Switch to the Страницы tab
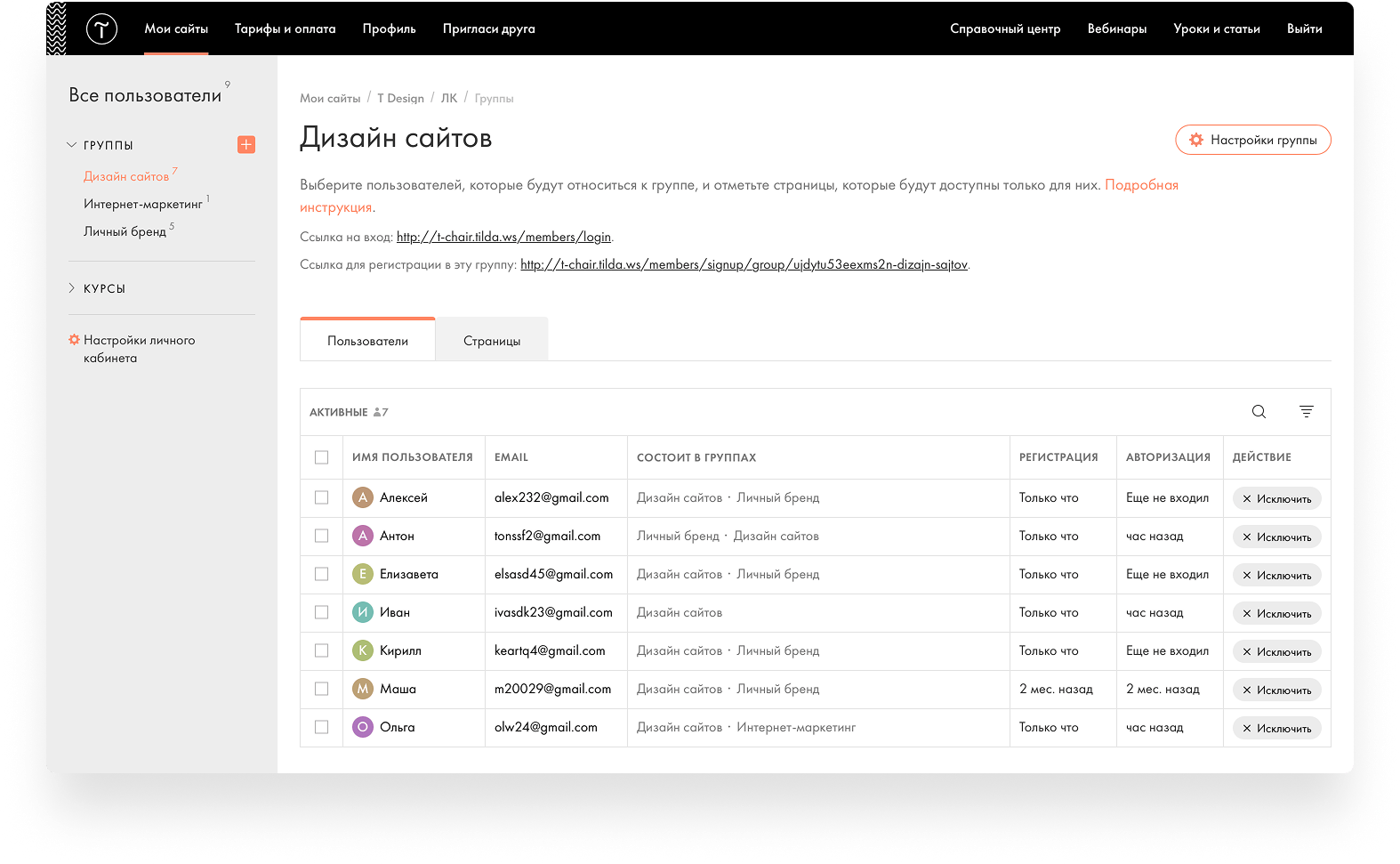This screenshot has width=1400, height=864. [492, 341]
